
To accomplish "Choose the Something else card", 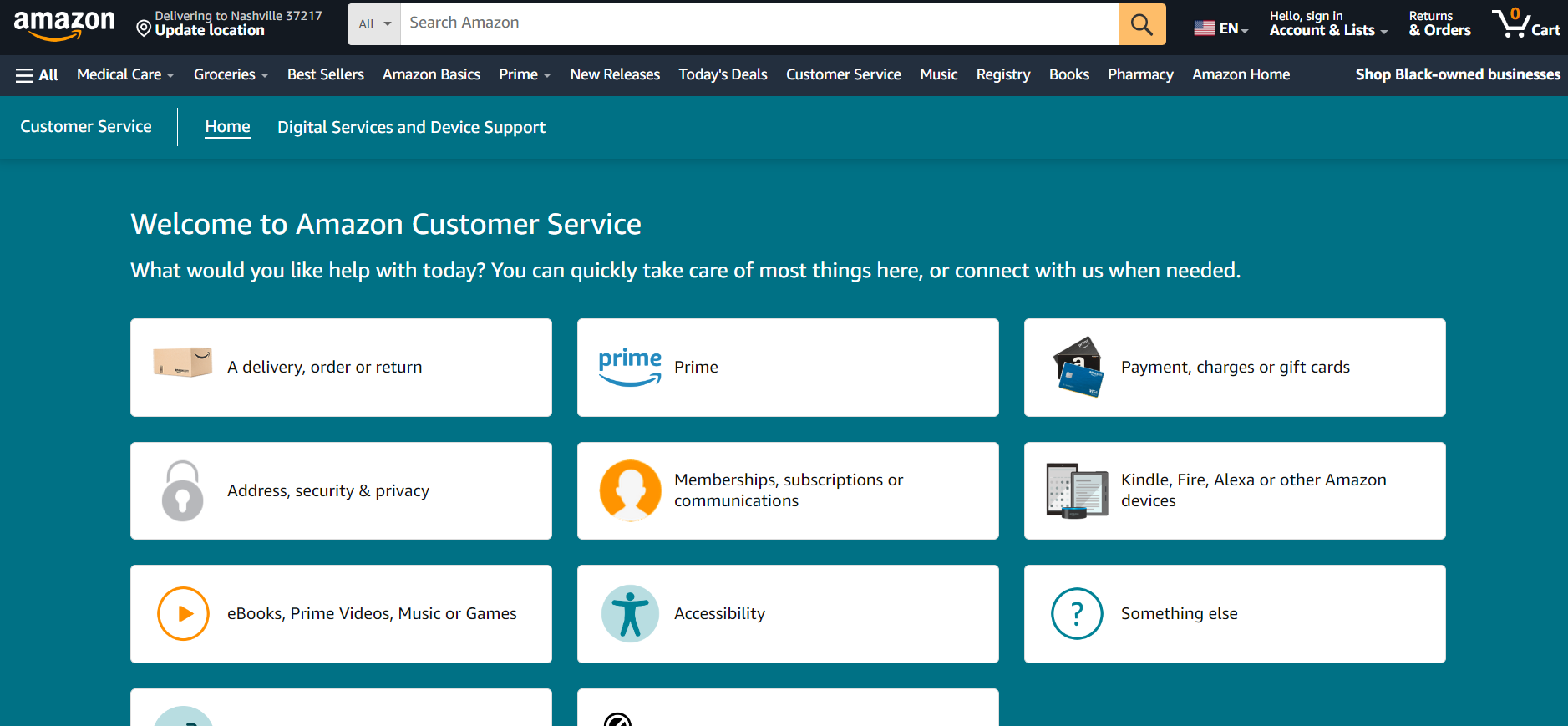I will (x=1235, y=614).
